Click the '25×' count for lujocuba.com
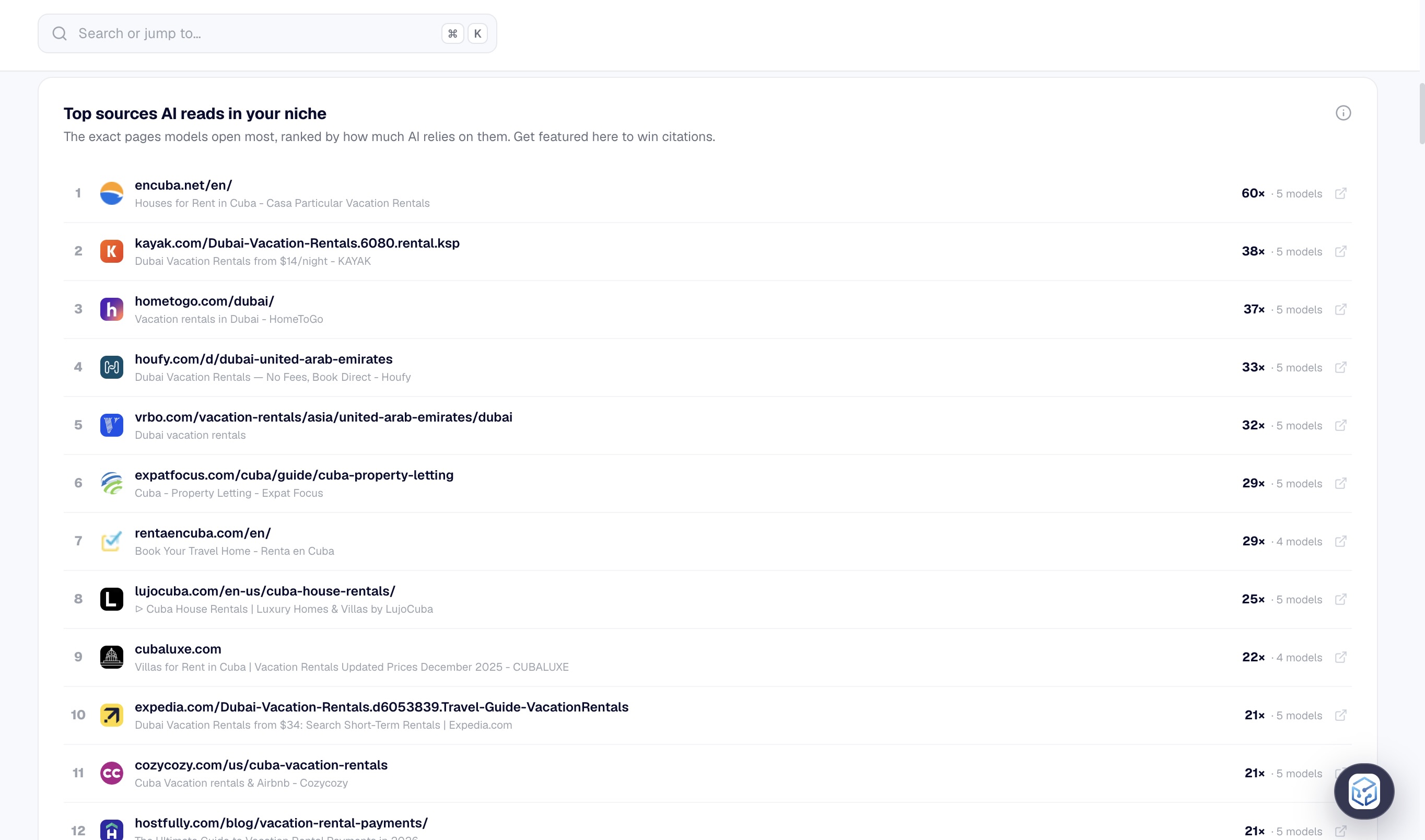The width and height of the screenshot is (1425, 840). click(x=1253, y=599)
